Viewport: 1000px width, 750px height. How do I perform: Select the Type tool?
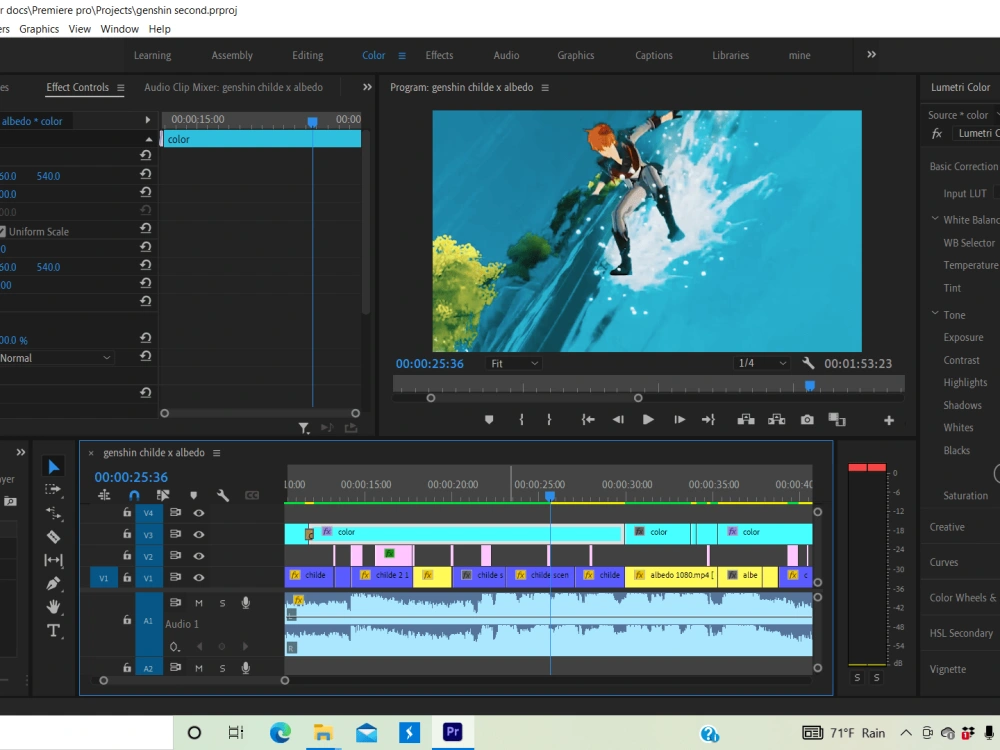[x=54, y=631]
